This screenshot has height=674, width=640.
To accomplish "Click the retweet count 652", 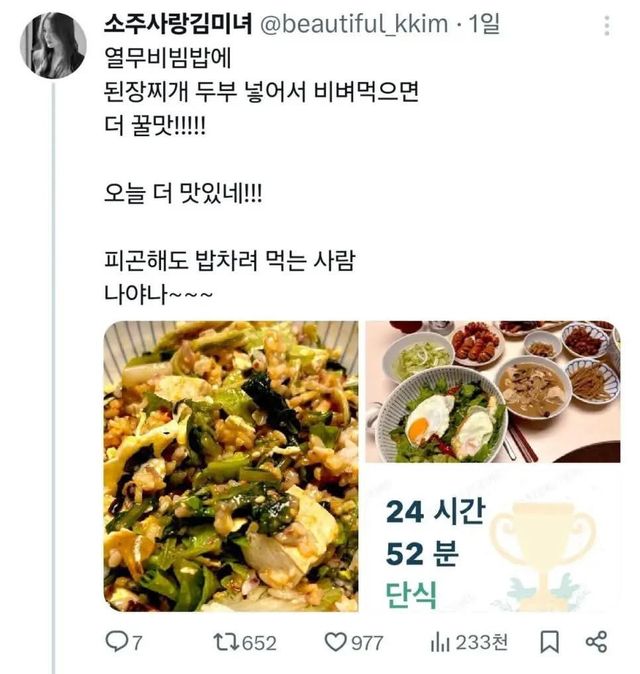I will [260, 642].
